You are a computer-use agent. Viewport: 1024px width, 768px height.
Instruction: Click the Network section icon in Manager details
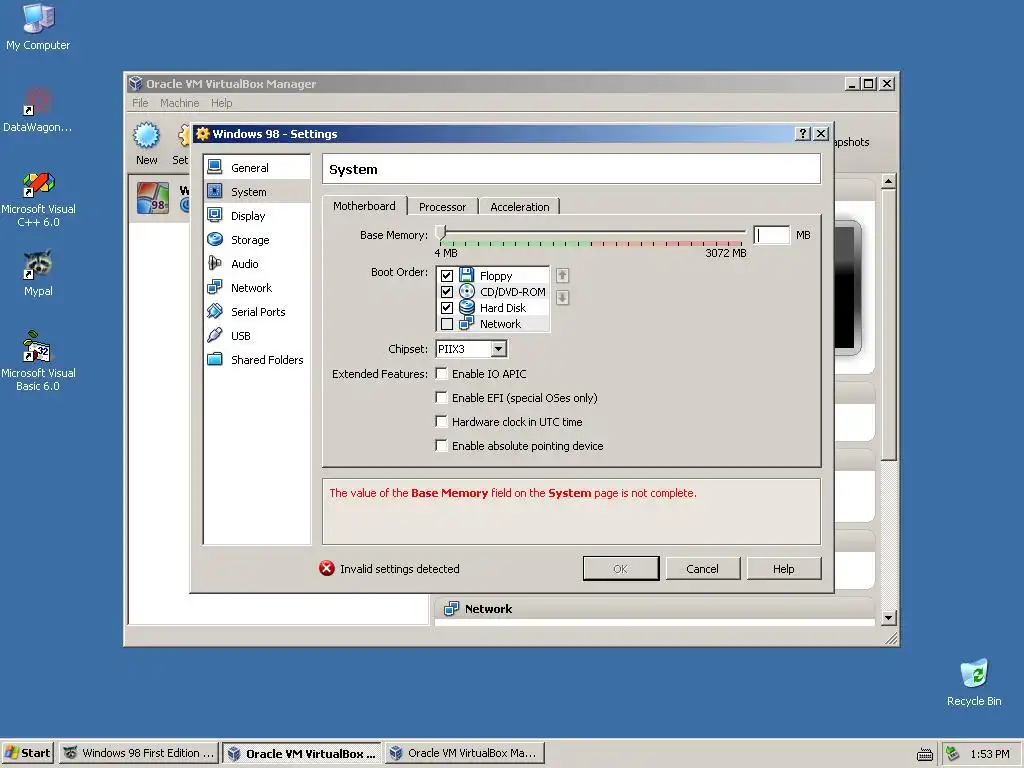click(x=451, y=609)
